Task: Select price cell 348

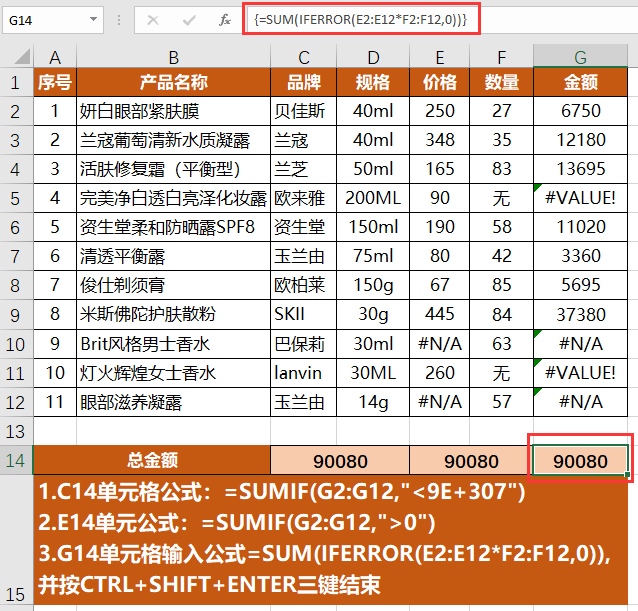Action: click(439, 140)
